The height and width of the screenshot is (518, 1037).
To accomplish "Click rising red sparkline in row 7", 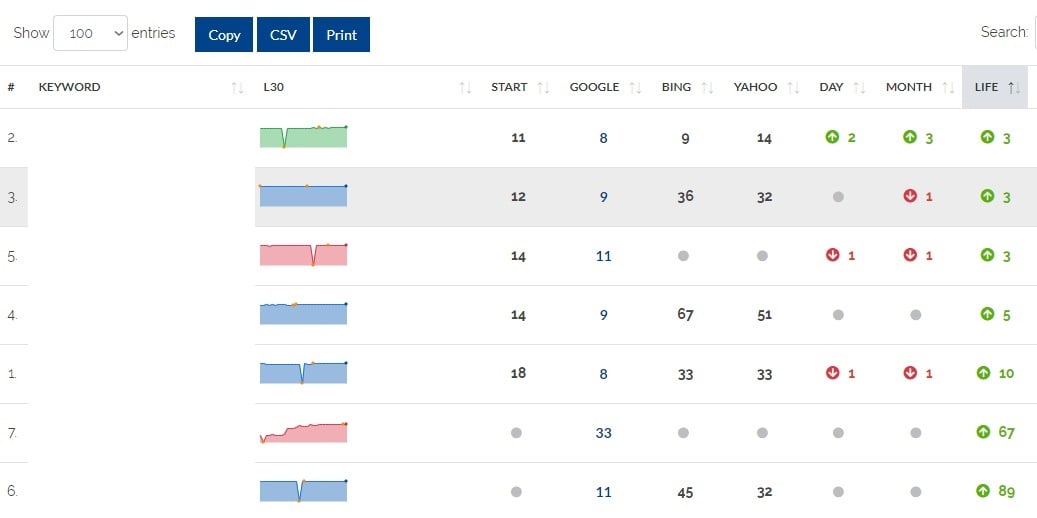I will pos(303,432).
